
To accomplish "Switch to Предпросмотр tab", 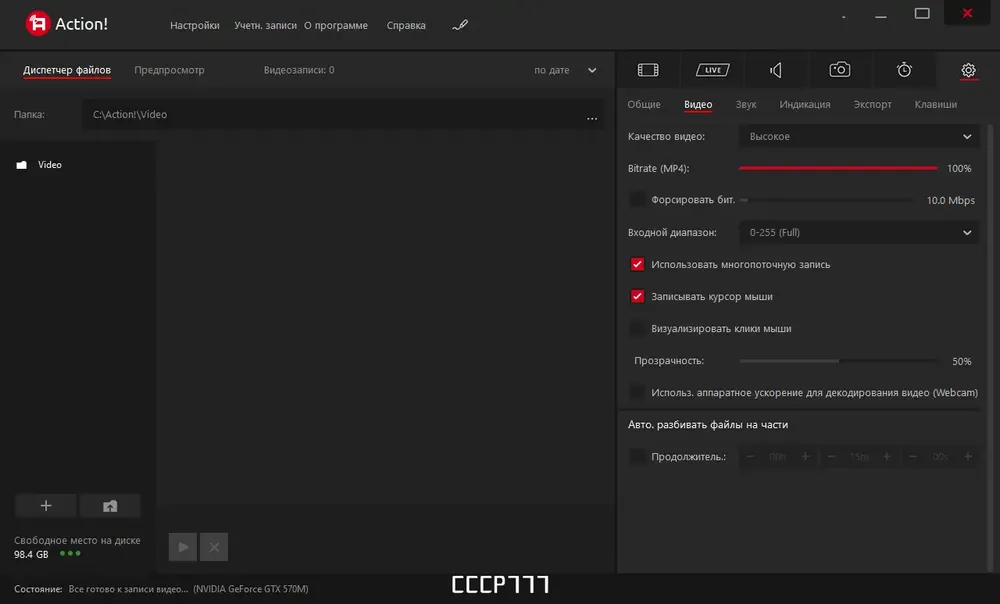I will (x=169, y=70).
